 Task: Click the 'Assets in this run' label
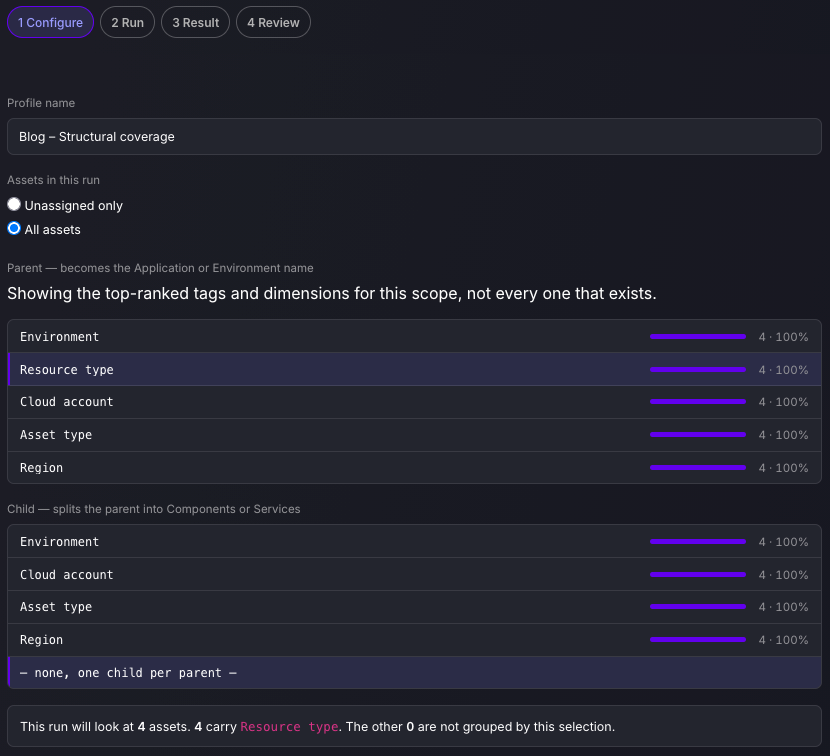point(53,180)
